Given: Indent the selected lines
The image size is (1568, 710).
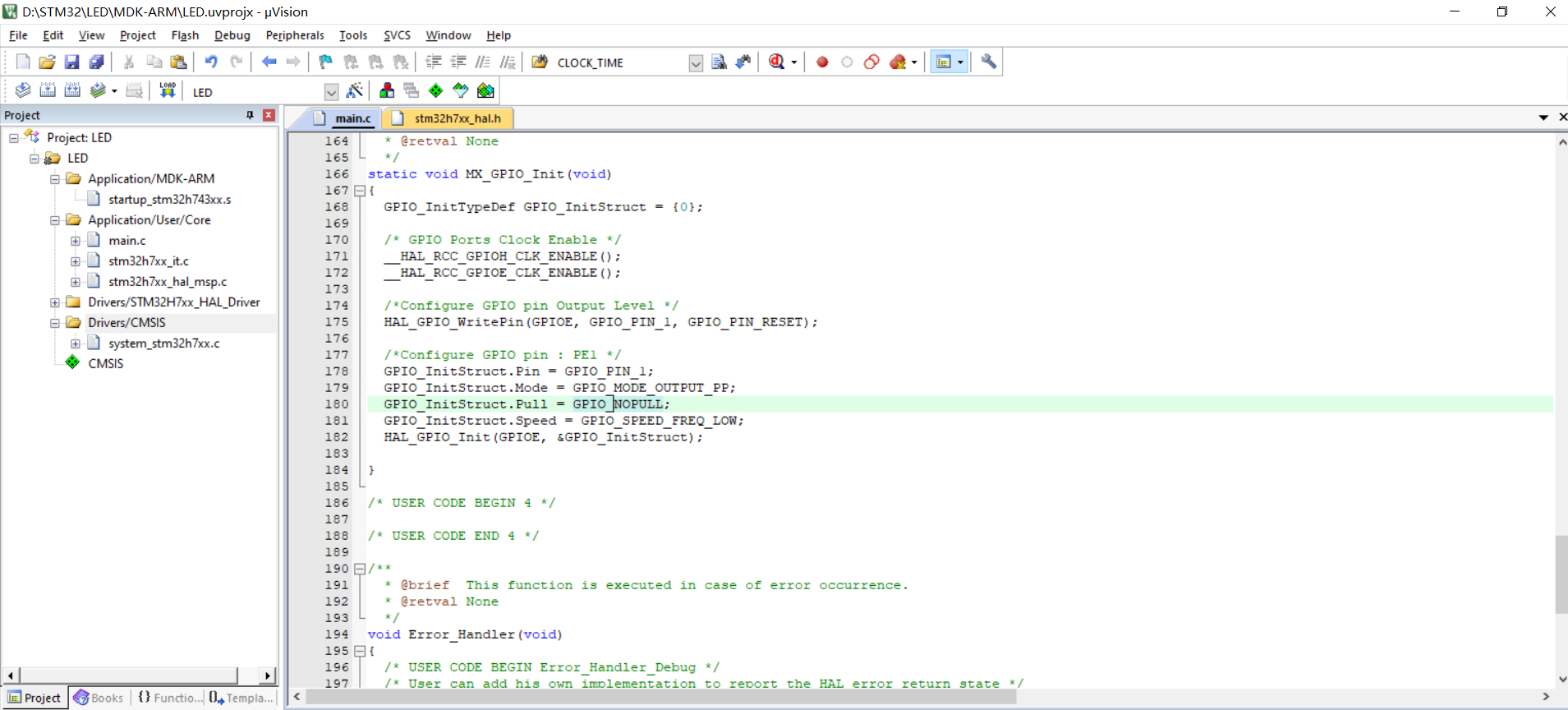Looking at the screenshot, I should 434,62.
